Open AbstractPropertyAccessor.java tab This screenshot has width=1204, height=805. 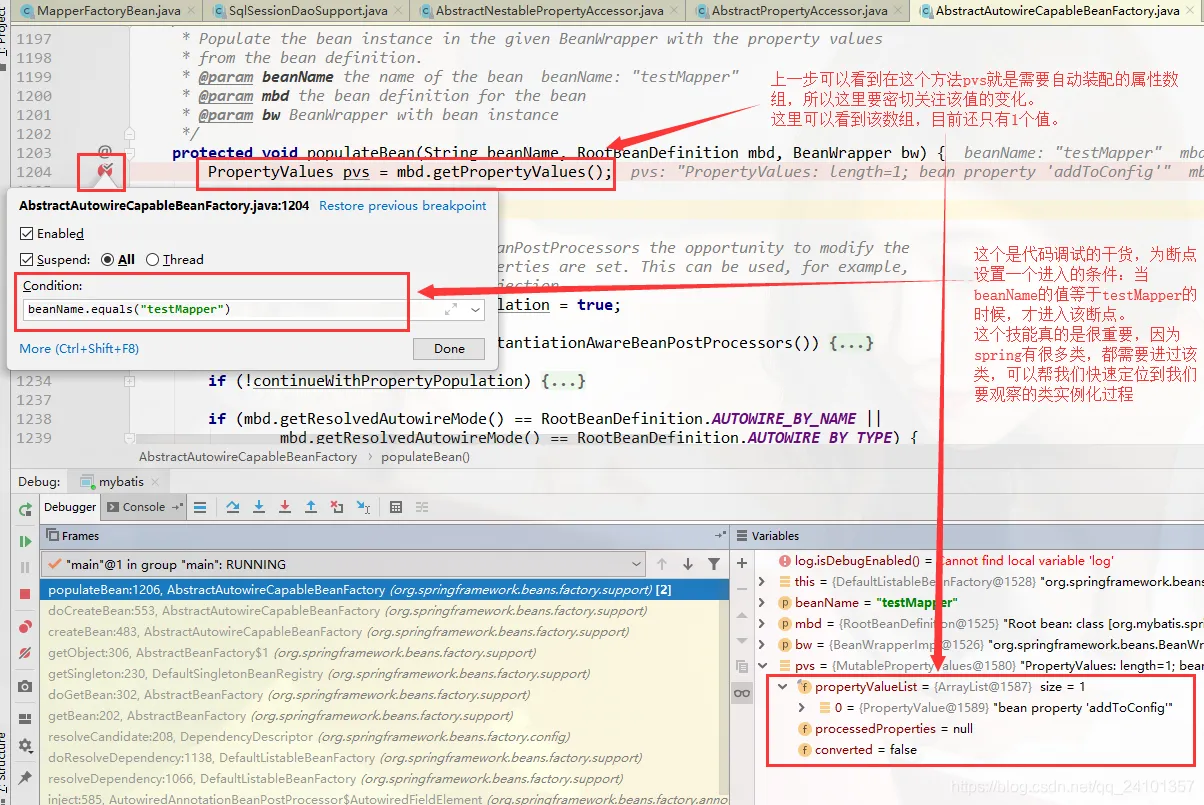798,11
